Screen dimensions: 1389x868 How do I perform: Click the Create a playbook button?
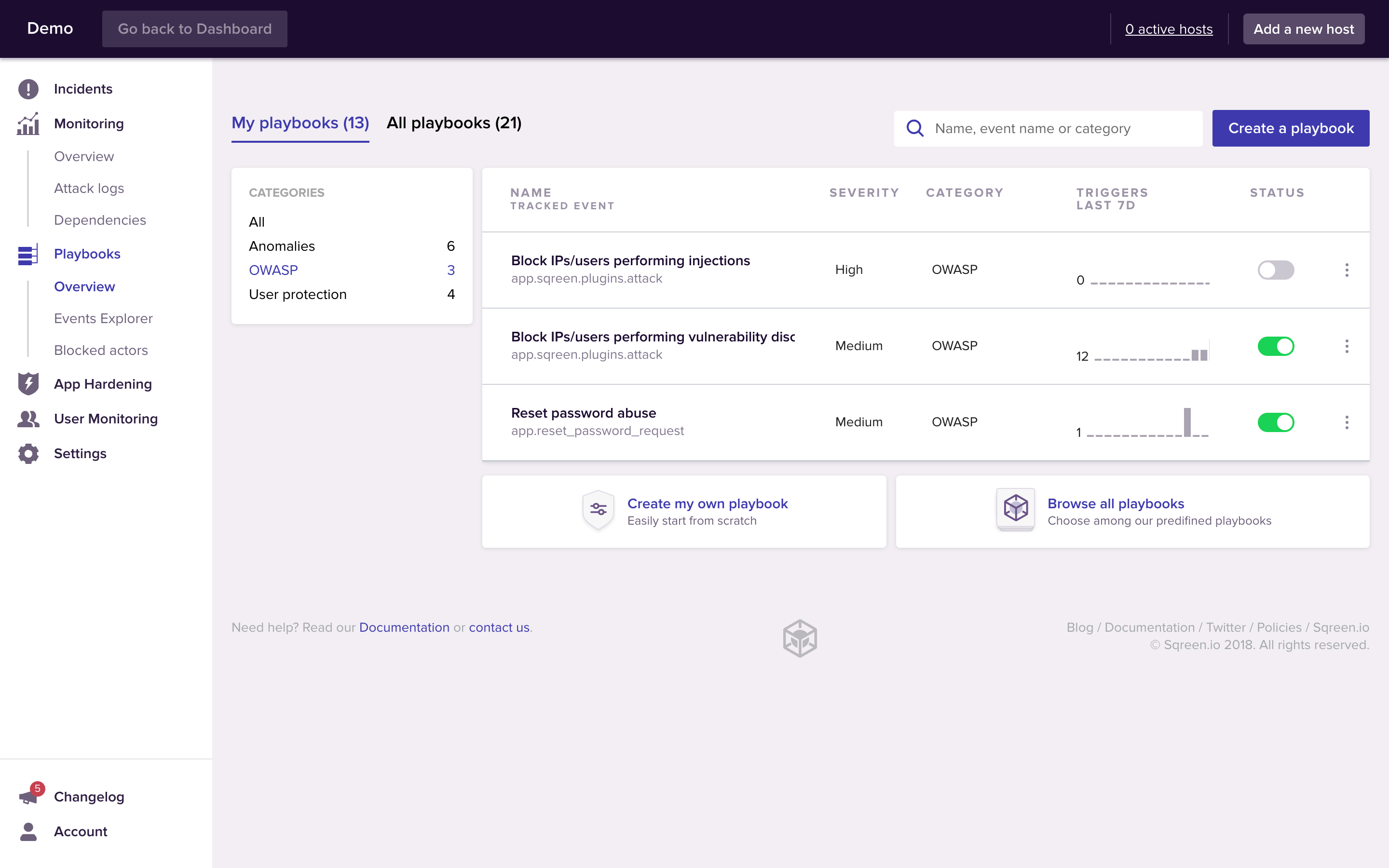(1290, 128)
